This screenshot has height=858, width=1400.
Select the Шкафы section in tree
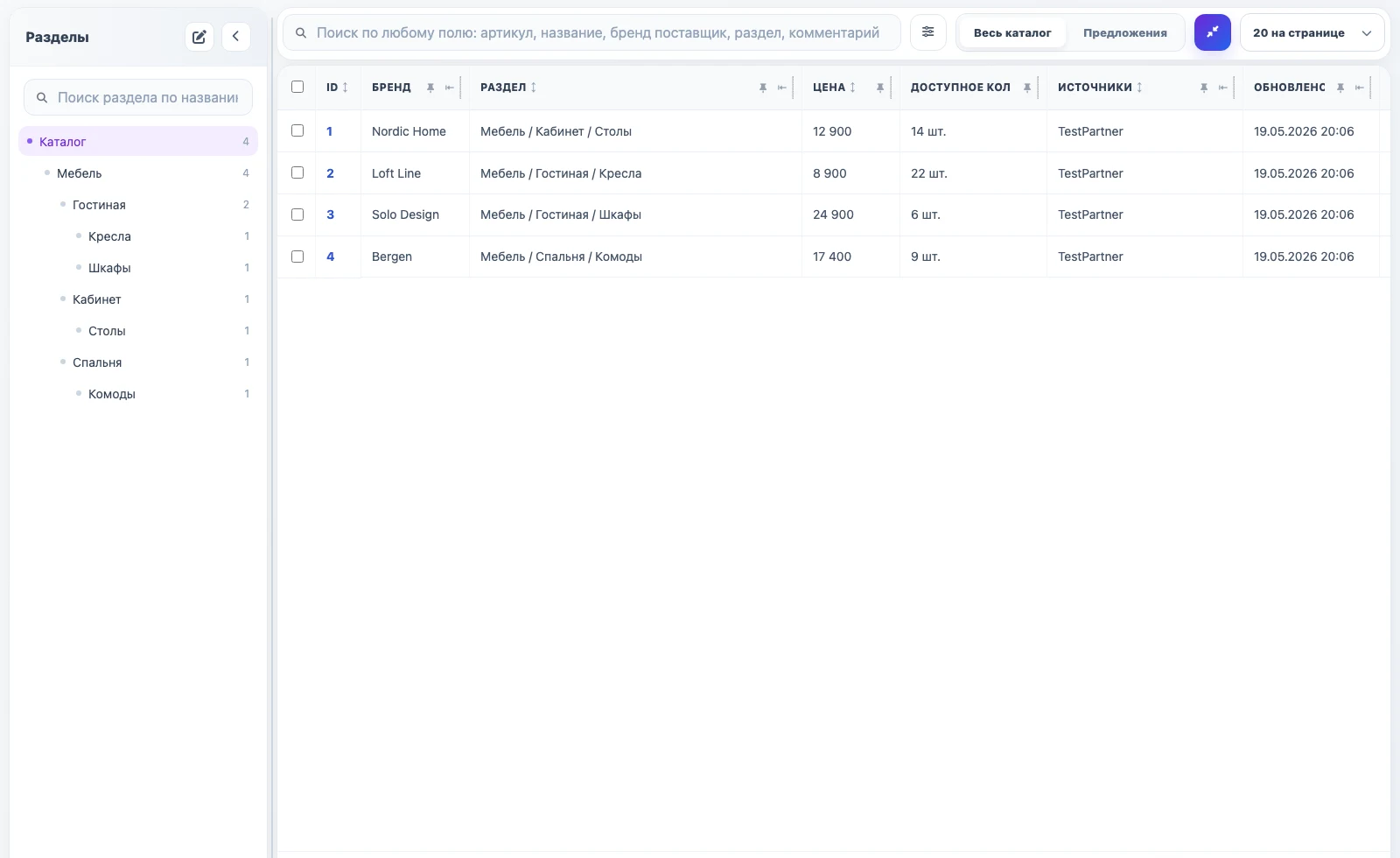[x=162, y=268]
